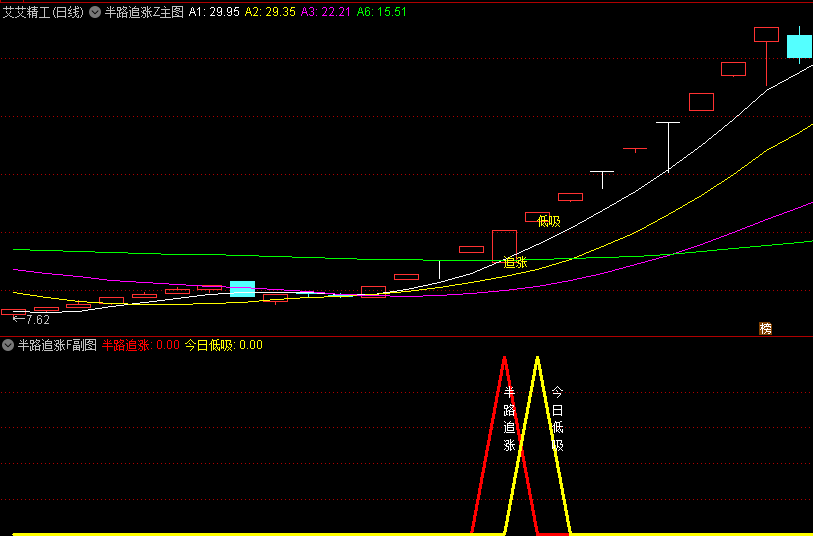Image resolution: width=813 pixels, height=536 pixels.
Task: Click the 榜 ranking icon
Action: pyautogui.click(x=766, y=328)
